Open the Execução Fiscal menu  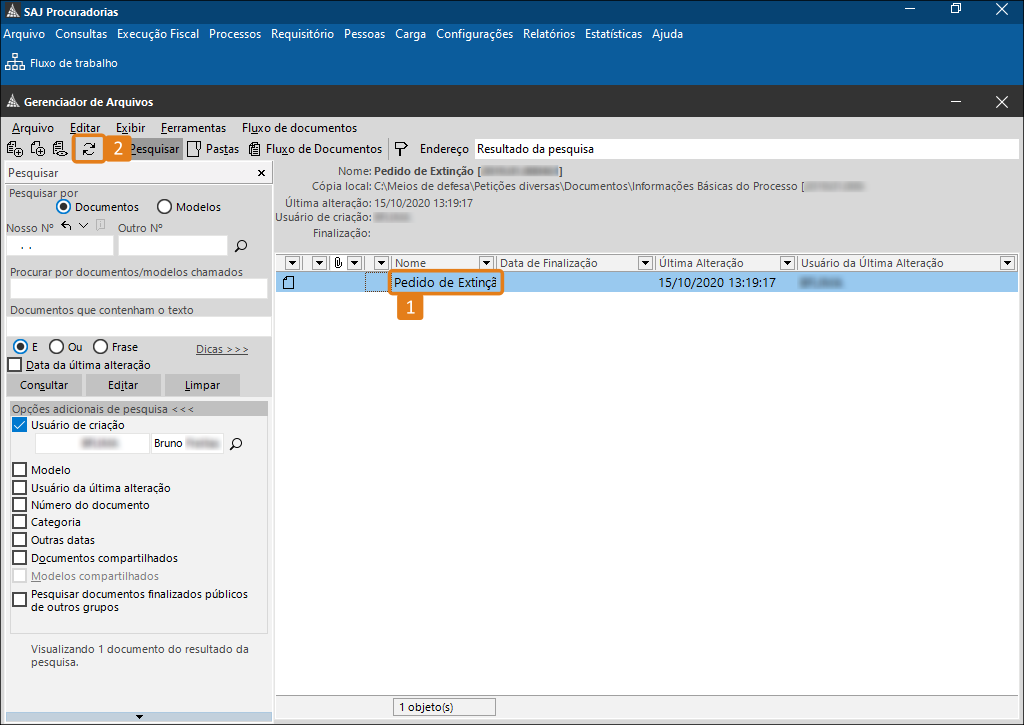pyautogui.click(x=158, y=34)
